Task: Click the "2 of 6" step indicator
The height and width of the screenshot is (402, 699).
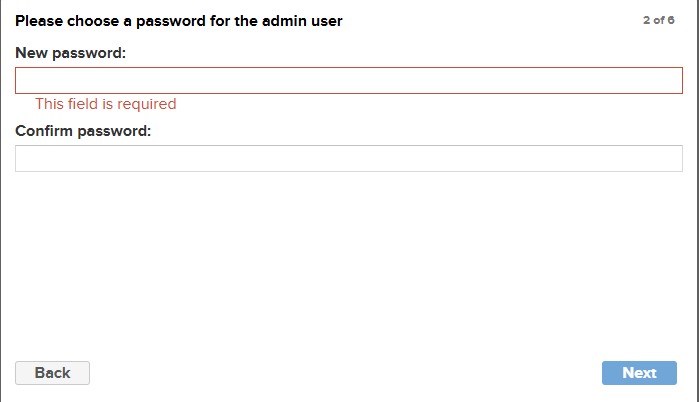Action: 659,20
